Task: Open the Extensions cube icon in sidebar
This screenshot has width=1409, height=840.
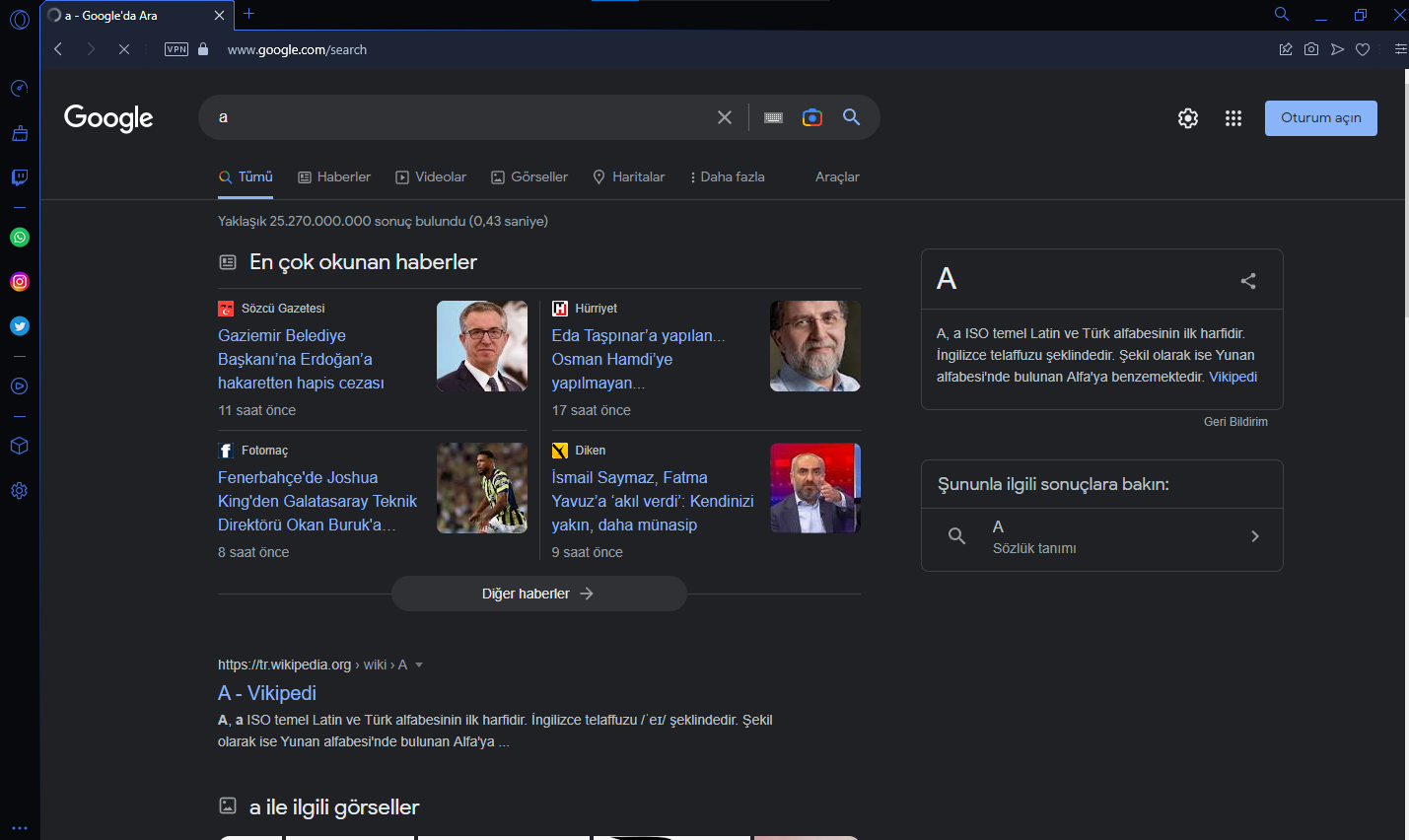Action: coord(19,446)
